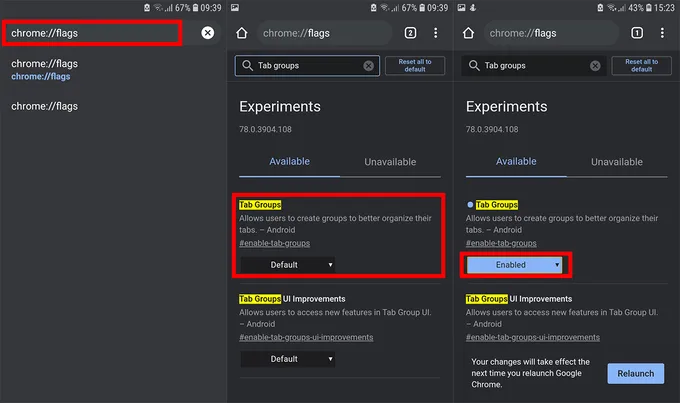
Task: Tap the 67% battery indicator in the left screen
Action: pyautogui.click(x=186, y=8)
